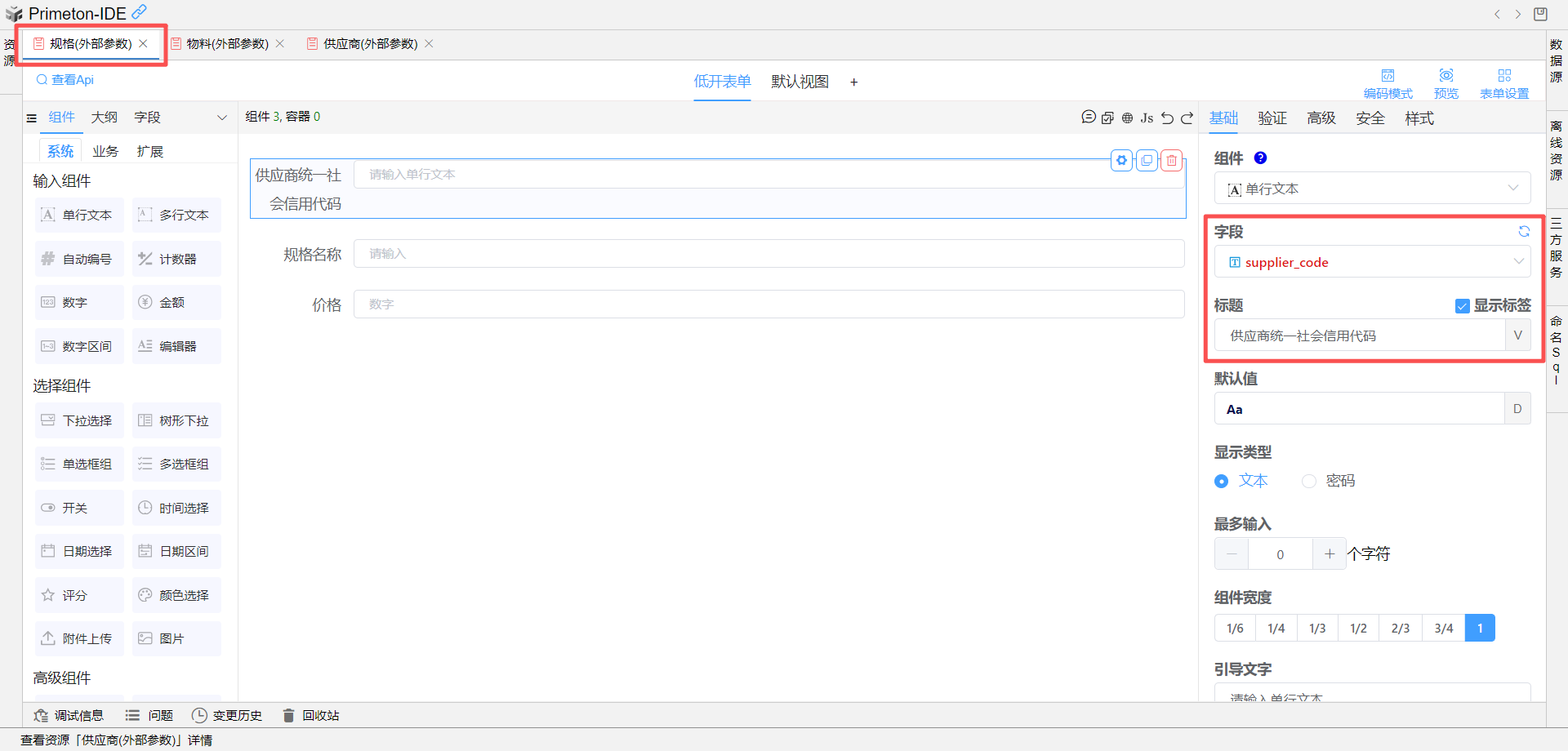
Task: Click the 规格名称 input field on canvas
Action: [768, 254]
